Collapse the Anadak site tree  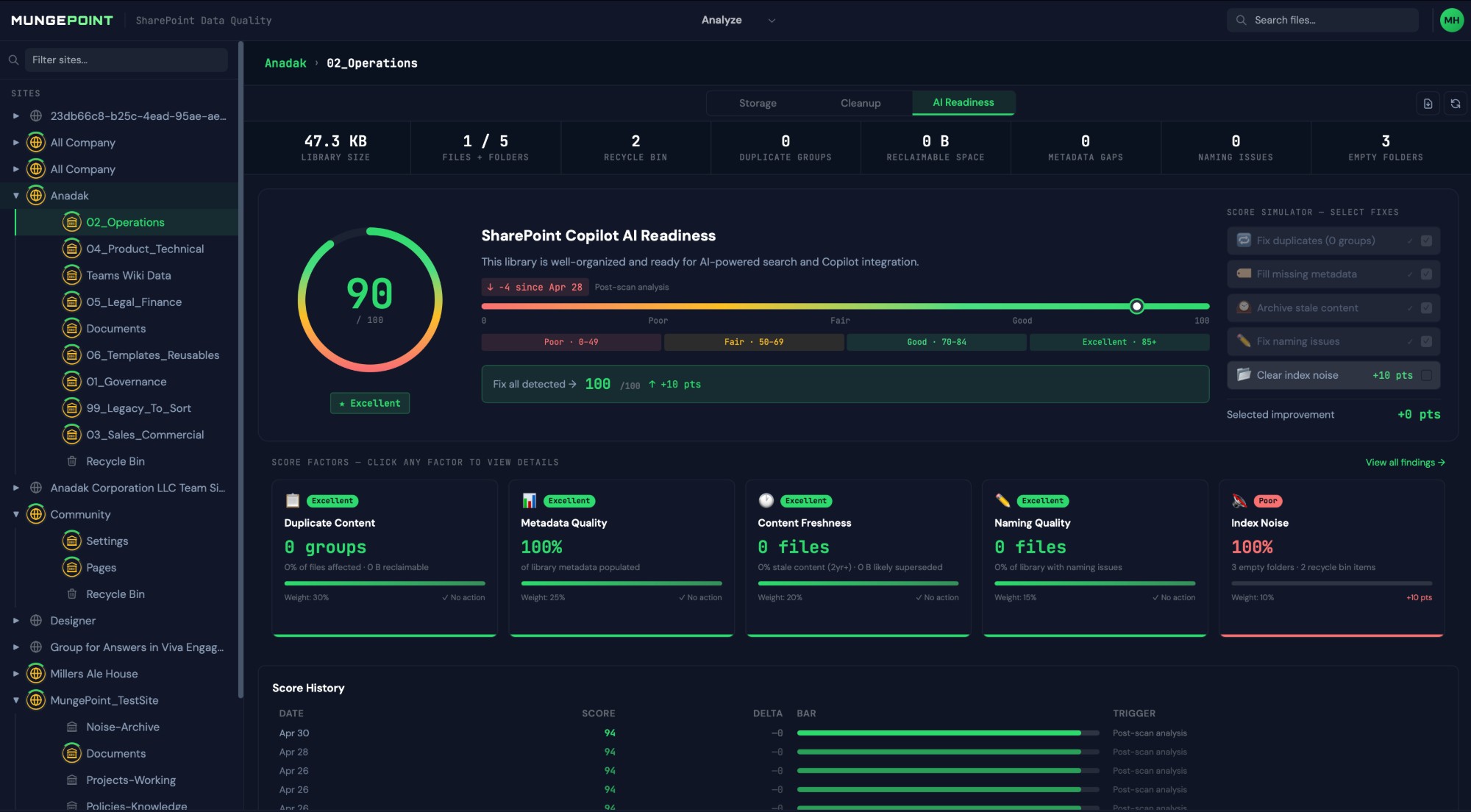(15, 196)
